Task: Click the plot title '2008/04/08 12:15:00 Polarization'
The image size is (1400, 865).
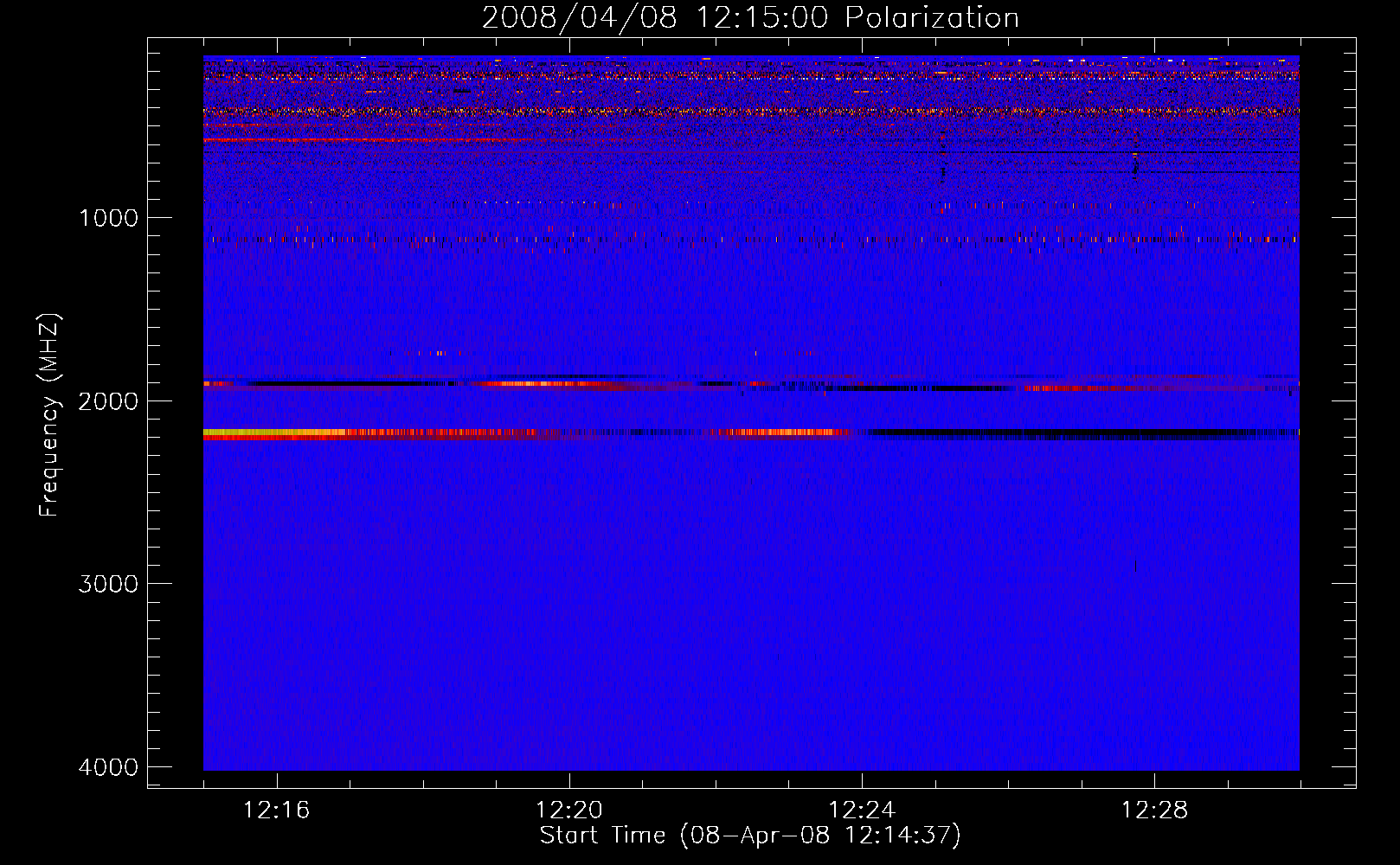Action: pos(750,17)
